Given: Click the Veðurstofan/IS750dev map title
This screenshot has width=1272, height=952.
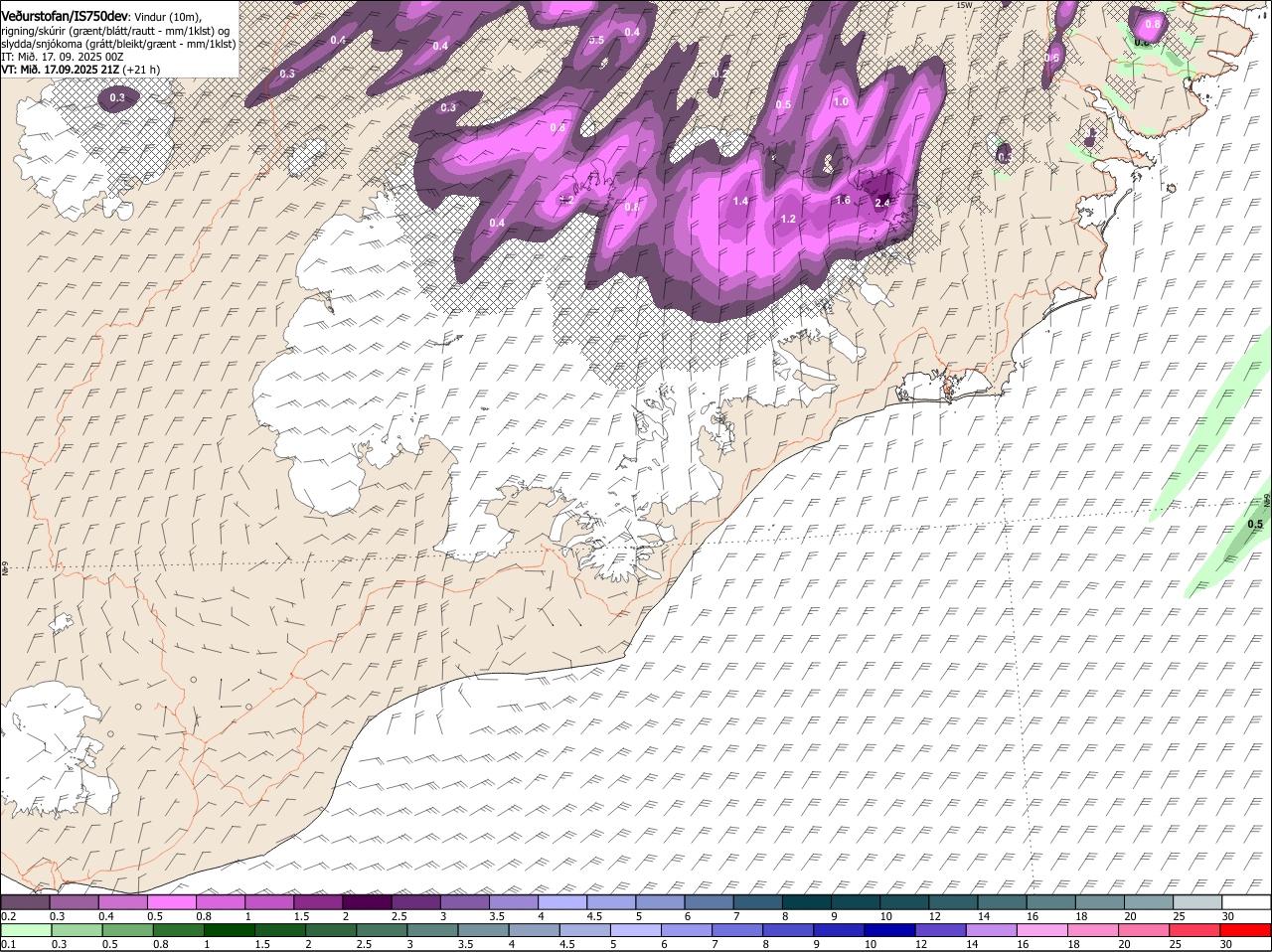Looking at the screenshot, I should [64, 16].
